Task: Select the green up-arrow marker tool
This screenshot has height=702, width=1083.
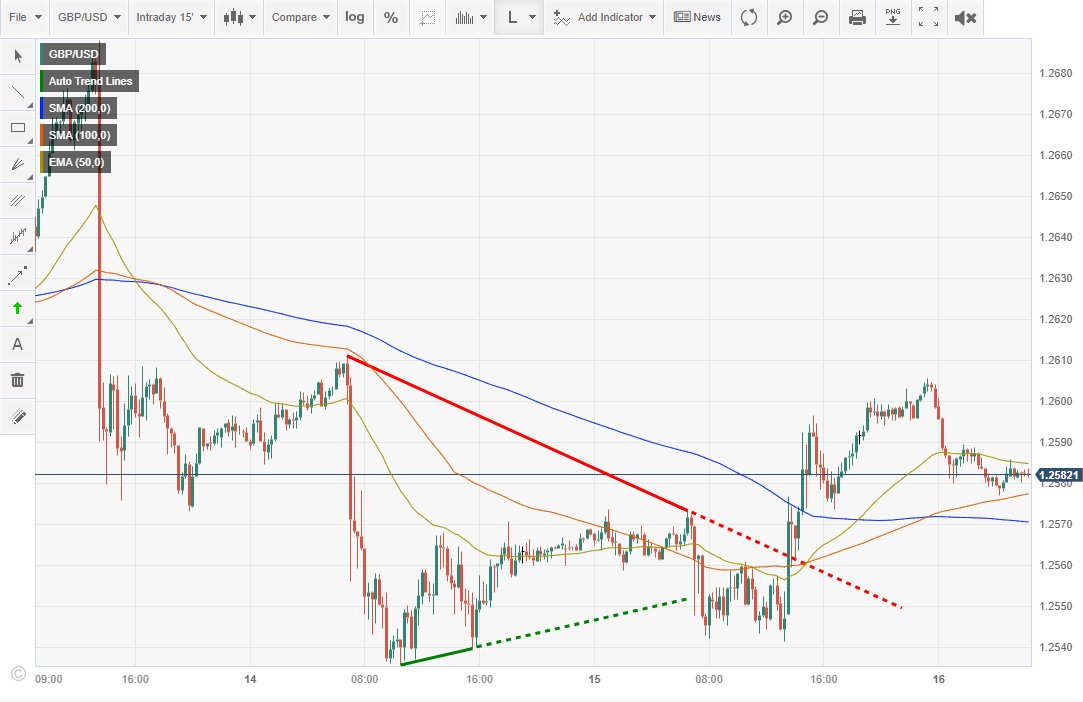Action: [18, 308]
